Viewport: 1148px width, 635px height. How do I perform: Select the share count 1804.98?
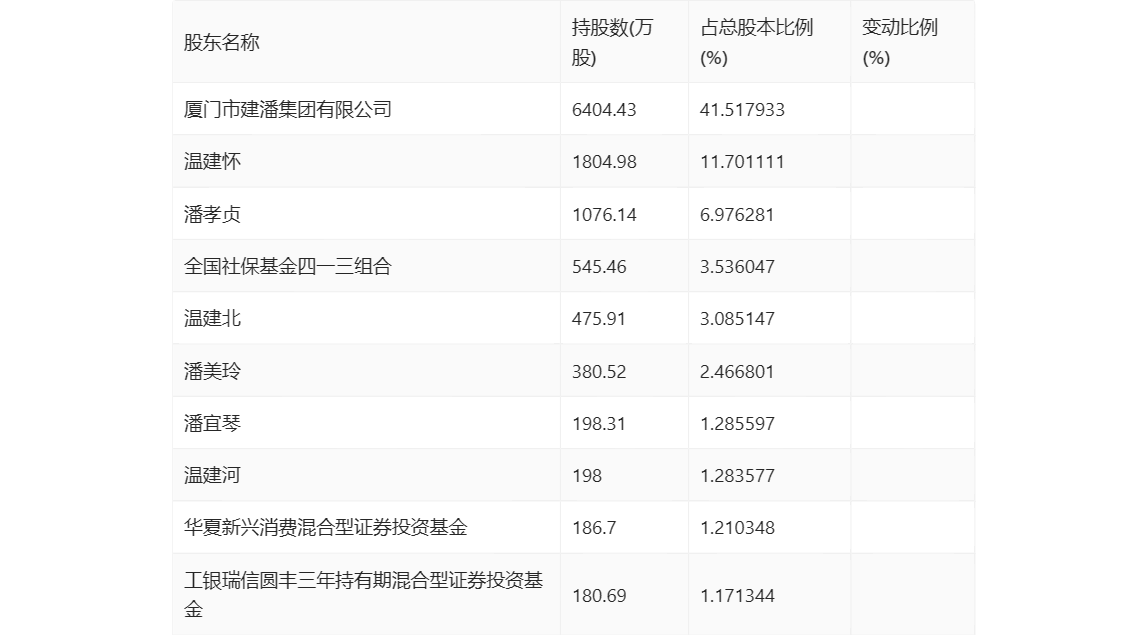pyautogui.click(x=604, y=162)
